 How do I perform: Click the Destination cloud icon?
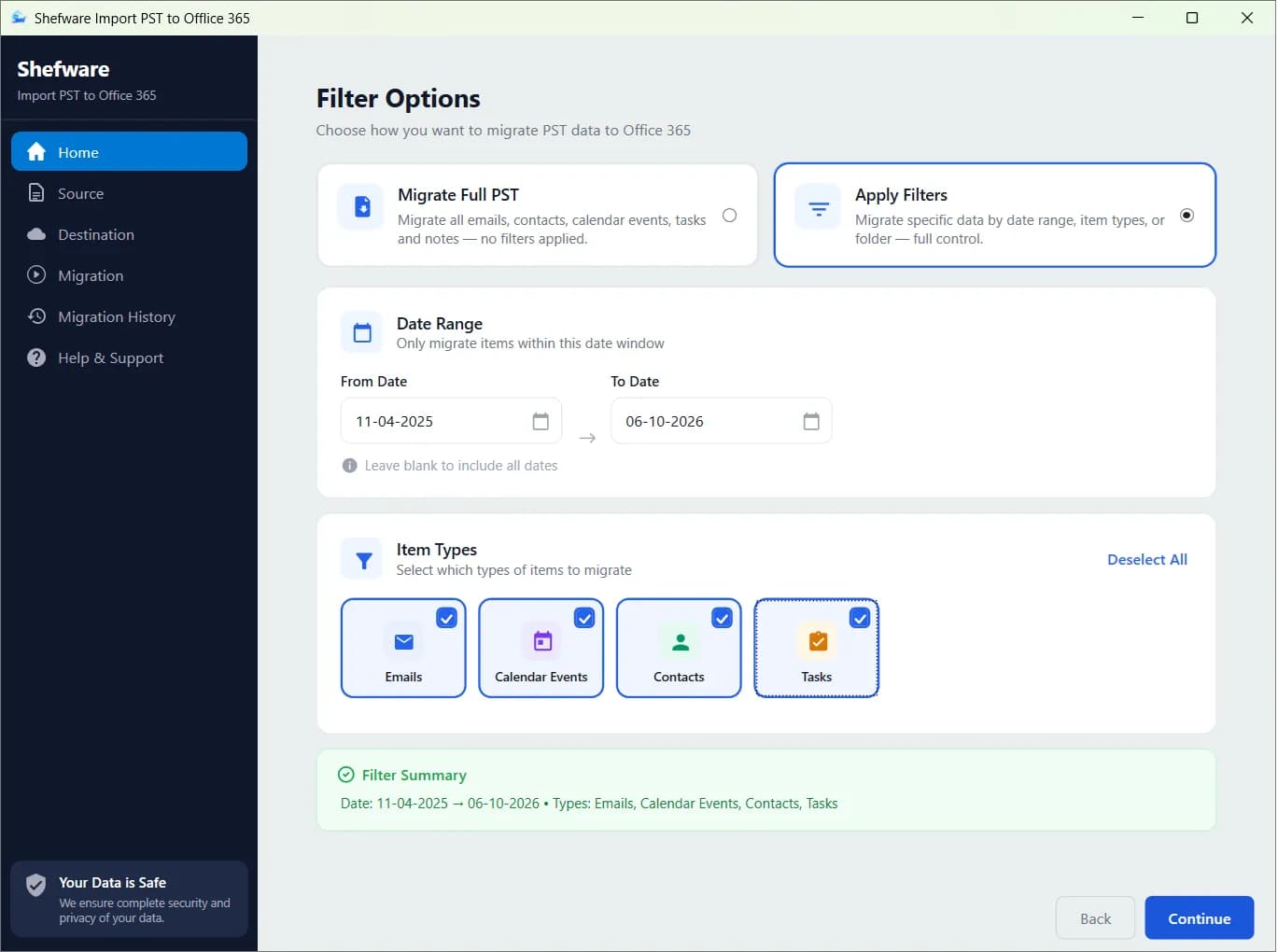tap(36, 234)
